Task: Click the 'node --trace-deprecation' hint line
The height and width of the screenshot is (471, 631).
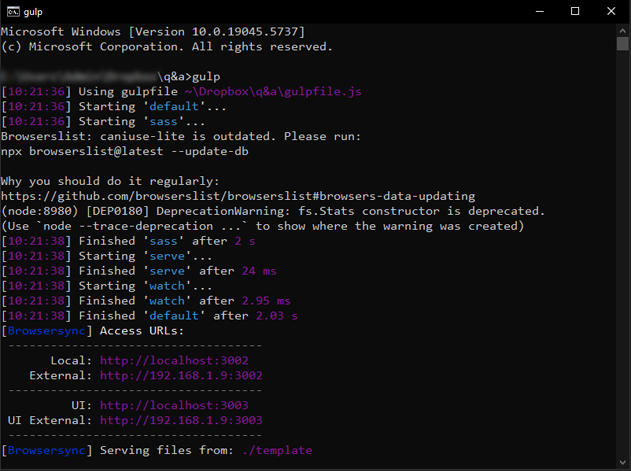Action: pyautogui.click(x=263, y=226)
